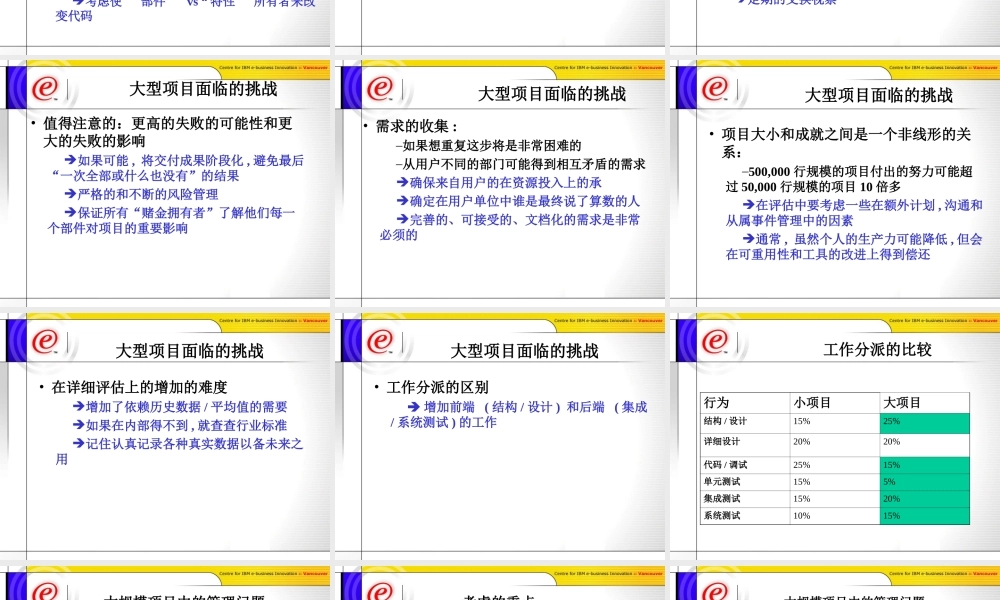Click the bullet 在评估中要考虑一些在额外计划
This screenshot has width=1000, height=600.
click(x=854, y=213)
